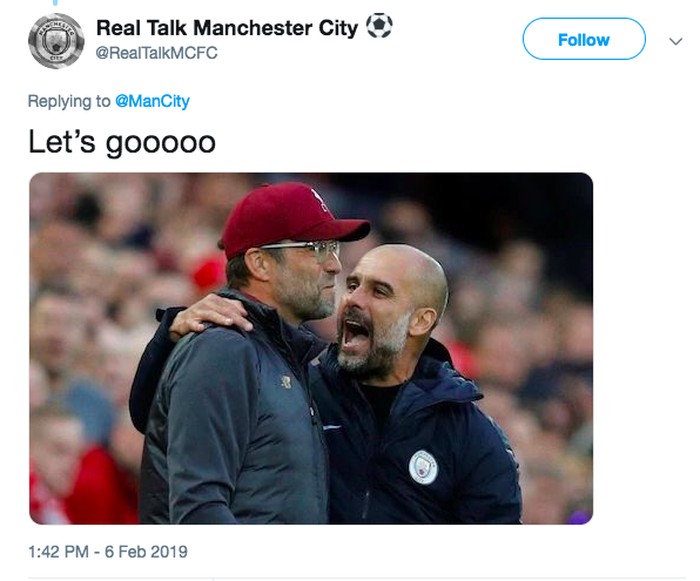
Task: Click the Manchester City crest profile avatar
Action: tap(56, 41)
